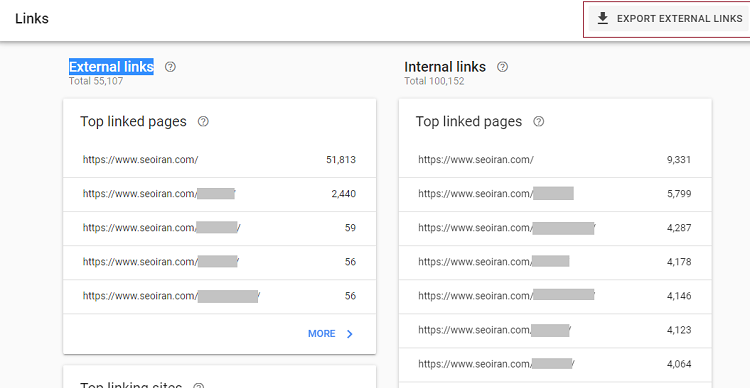Select internal row with 4,064 links
Image resolution: width=750 pixels, height=388 pixels.
(x=555, y=364)
